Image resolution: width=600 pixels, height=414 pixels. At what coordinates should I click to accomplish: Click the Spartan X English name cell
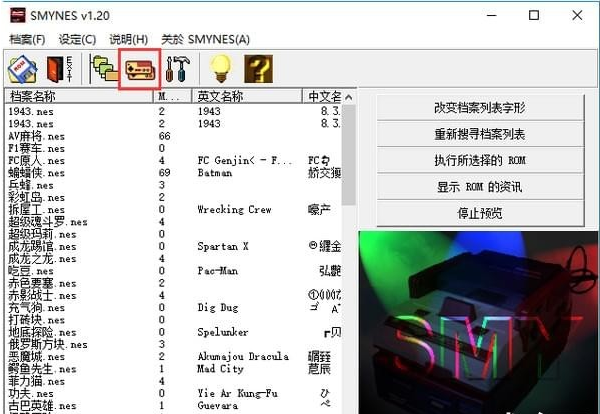click(223, 246)
